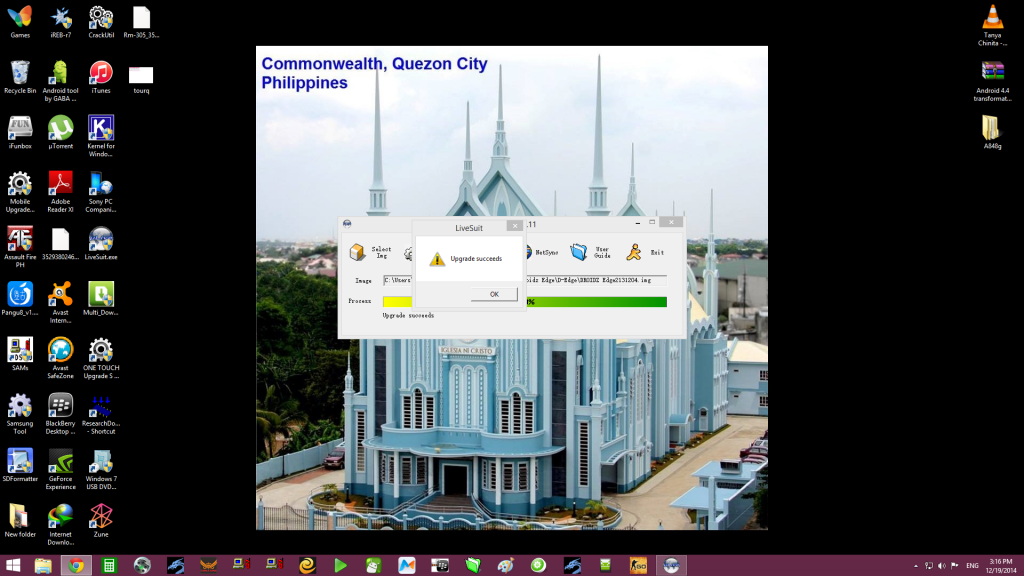Click the NetSync label in LiveSuit
The image size is (1024, 576).
(x=547, y=253)
